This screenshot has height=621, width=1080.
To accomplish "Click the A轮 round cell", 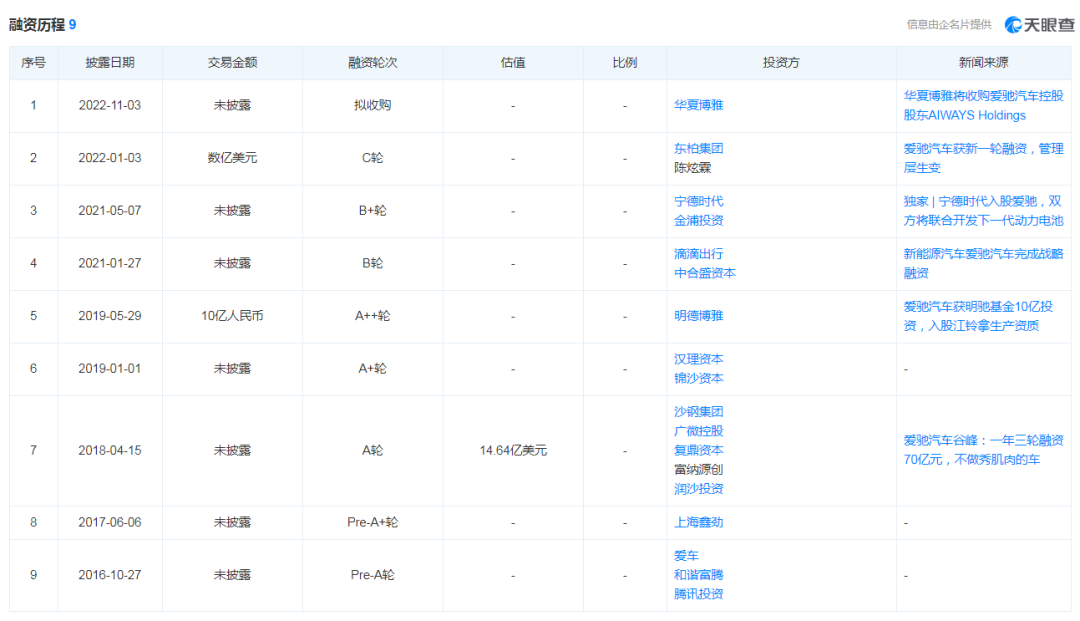I will [373, 450].
